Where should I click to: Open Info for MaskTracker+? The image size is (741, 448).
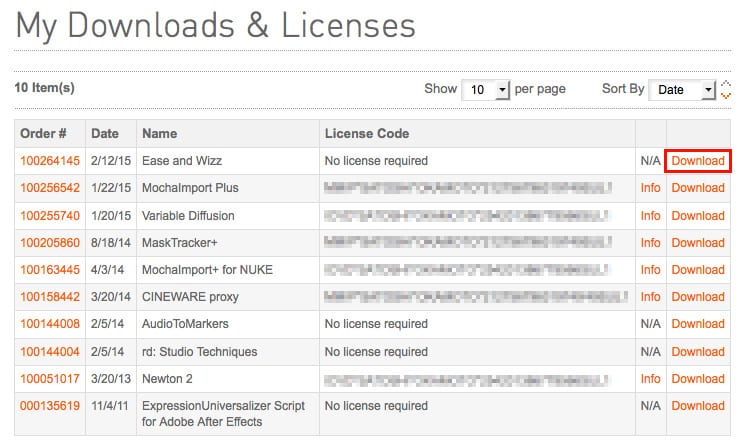tap(650, 242)
